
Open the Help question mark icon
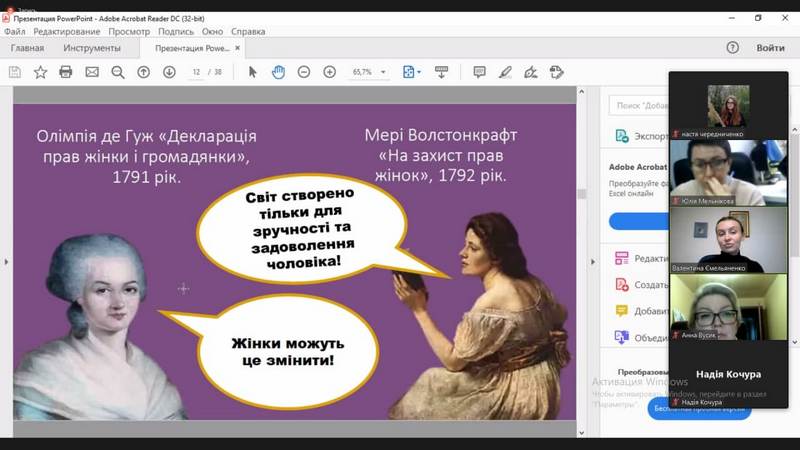tap(733, 48)
